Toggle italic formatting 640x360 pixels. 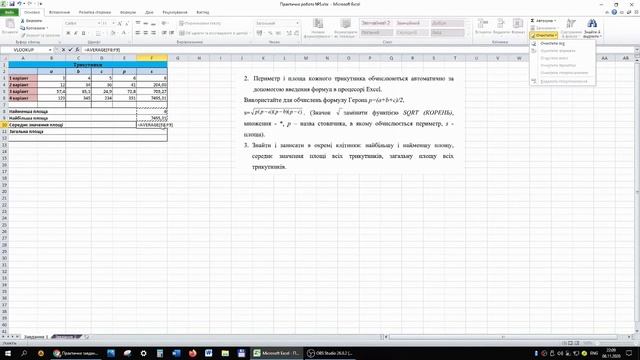tap(76, 33)
